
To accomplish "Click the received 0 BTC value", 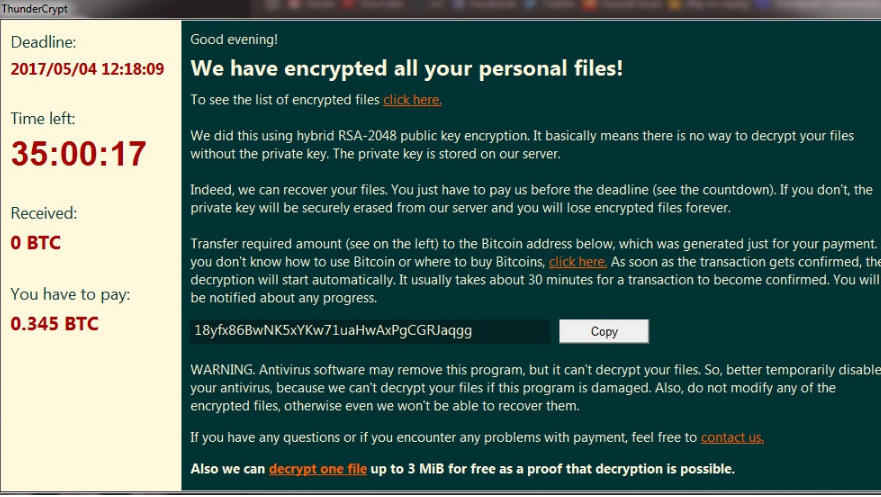I will tap(36, 243).
